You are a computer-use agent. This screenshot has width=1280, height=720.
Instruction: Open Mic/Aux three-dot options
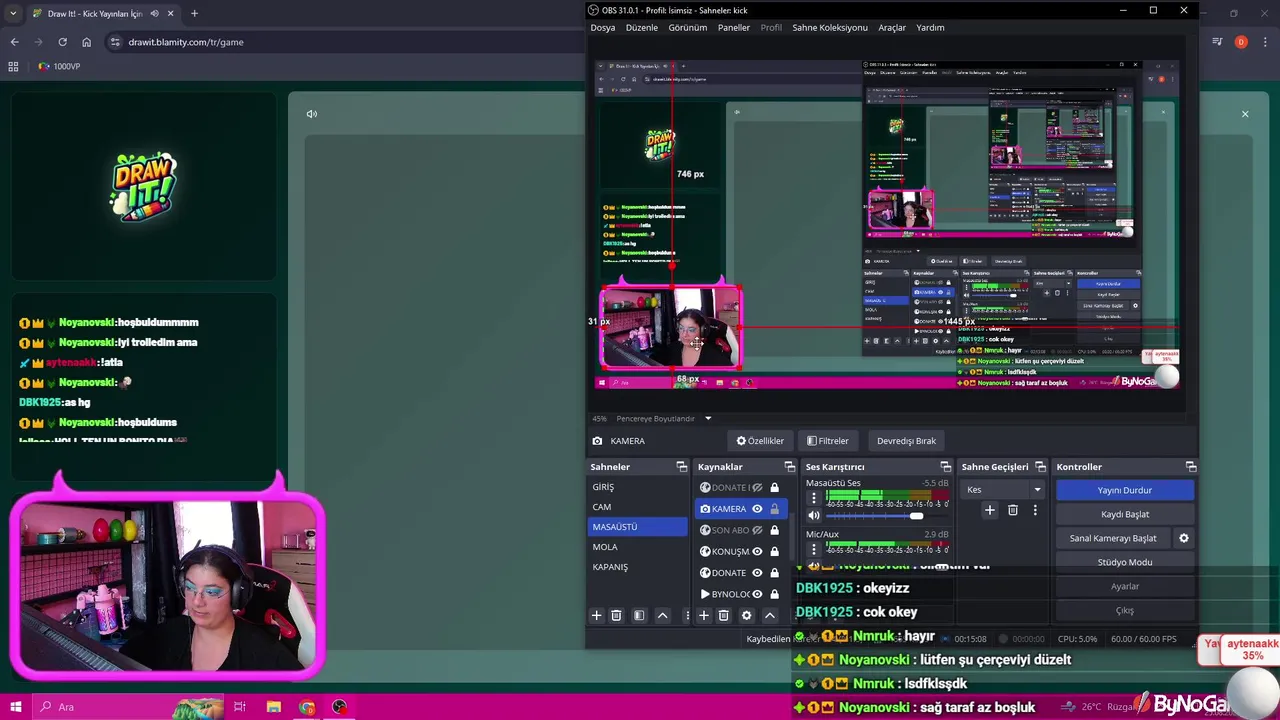click(x=814, y=549)
